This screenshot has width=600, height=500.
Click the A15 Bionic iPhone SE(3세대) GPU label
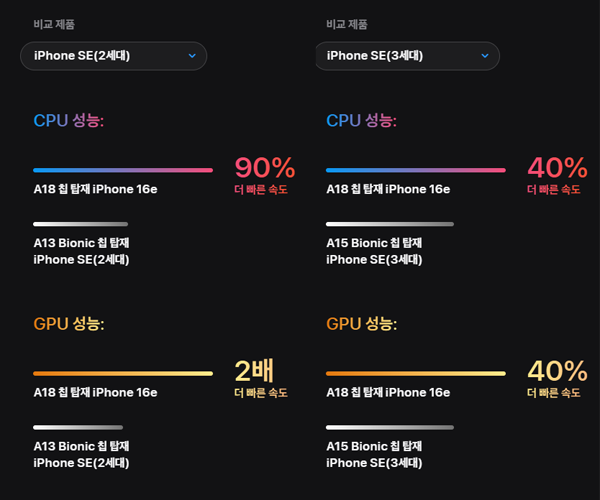coord(374,454)
